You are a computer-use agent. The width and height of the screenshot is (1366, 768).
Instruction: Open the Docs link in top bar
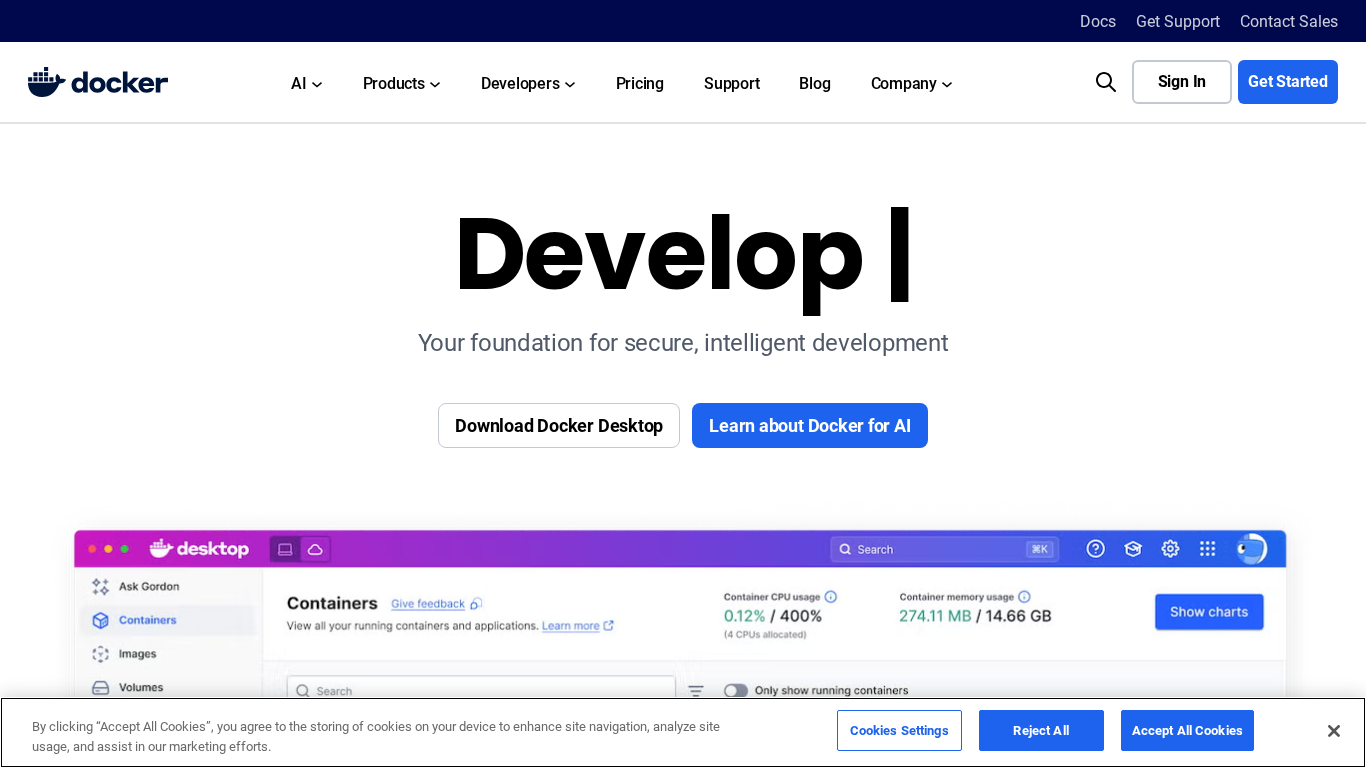tap(1098, 21)
